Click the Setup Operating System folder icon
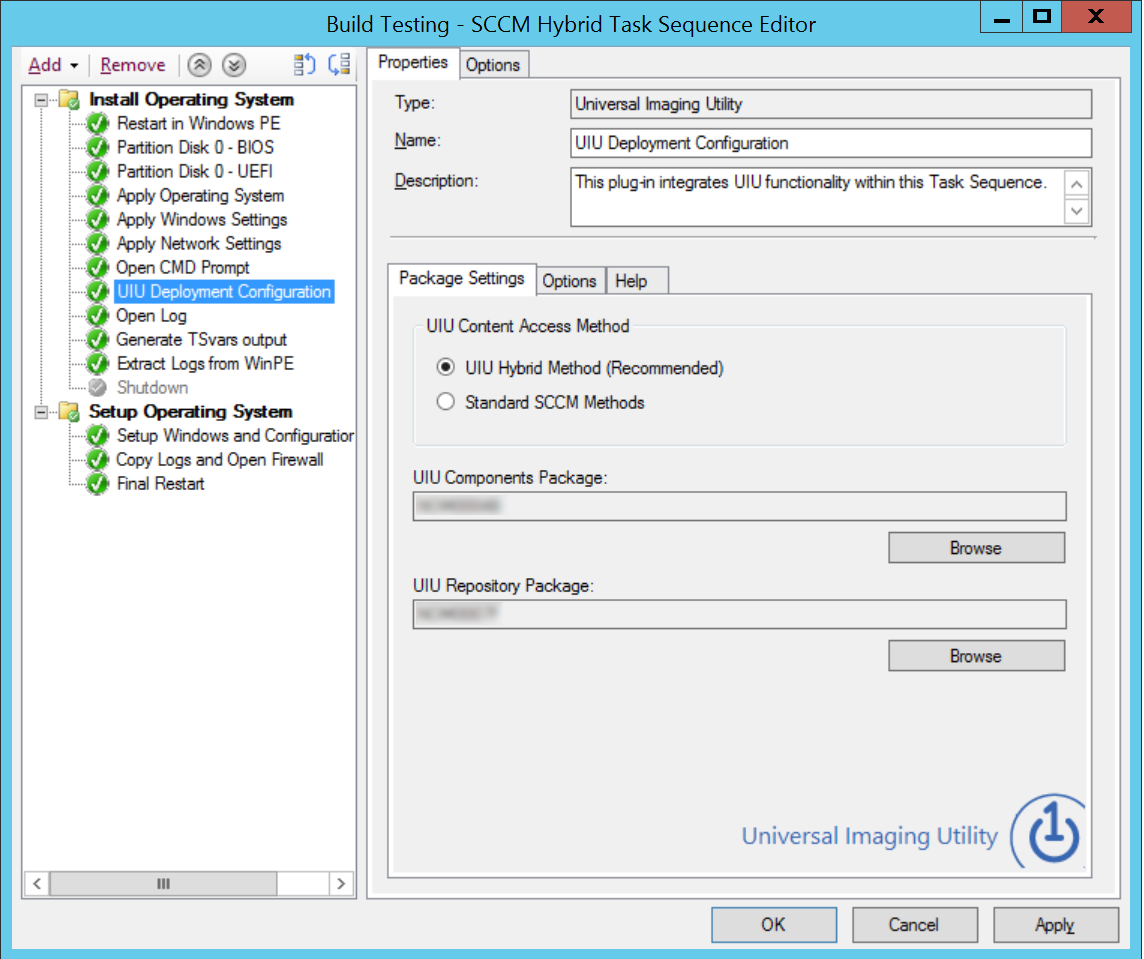This screenshot has height=959, width=1144. coord(69,412)
